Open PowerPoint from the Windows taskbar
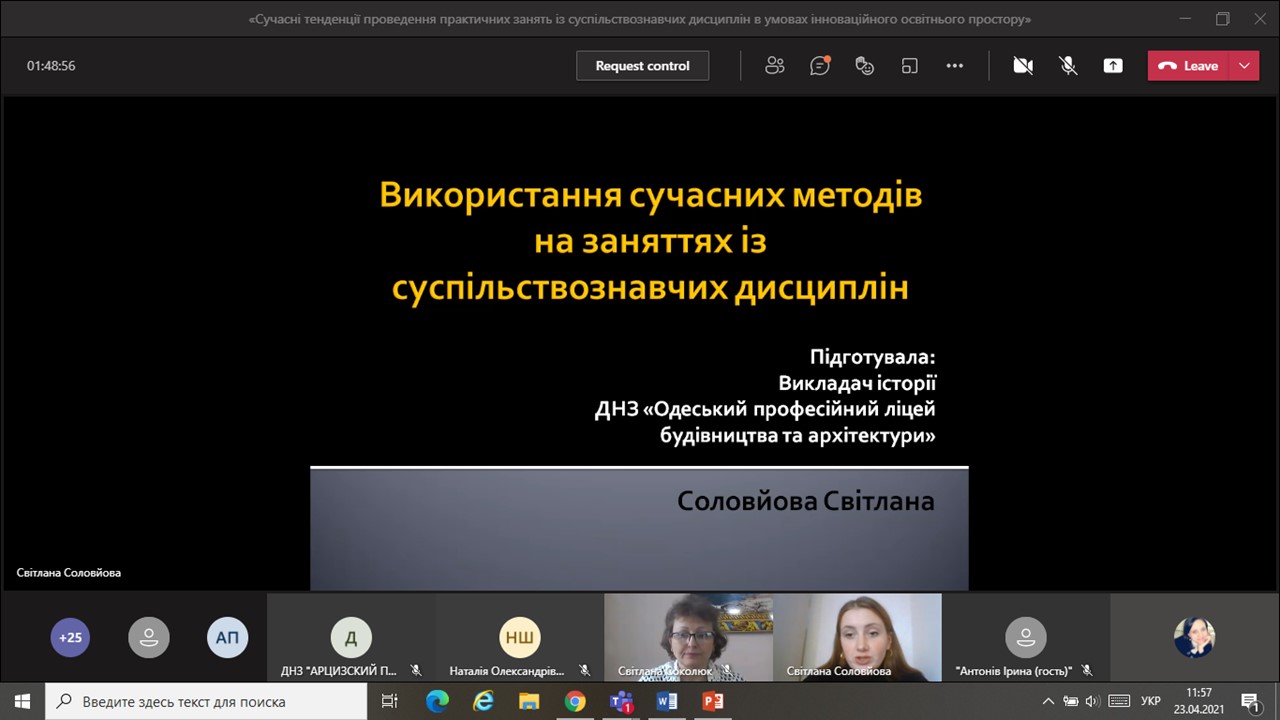1280x720 pixels. click(713, 701)
